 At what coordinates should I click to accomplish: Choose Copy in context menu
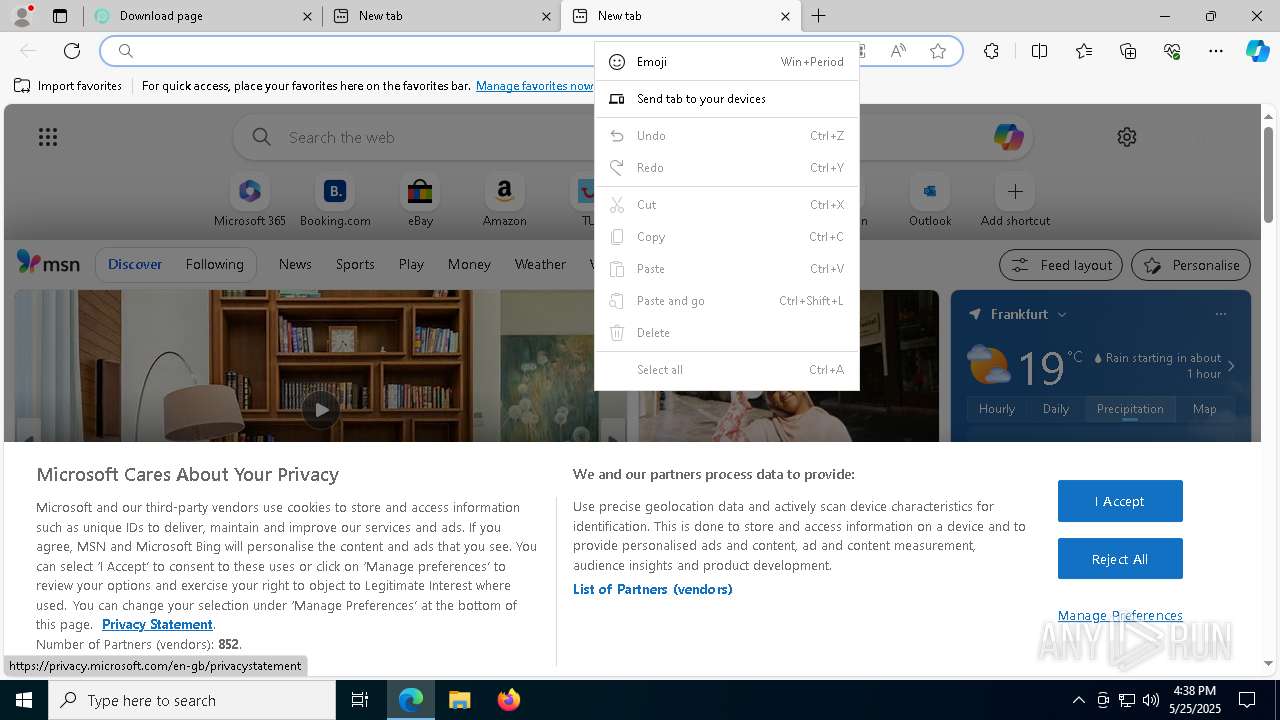point(727,237)
